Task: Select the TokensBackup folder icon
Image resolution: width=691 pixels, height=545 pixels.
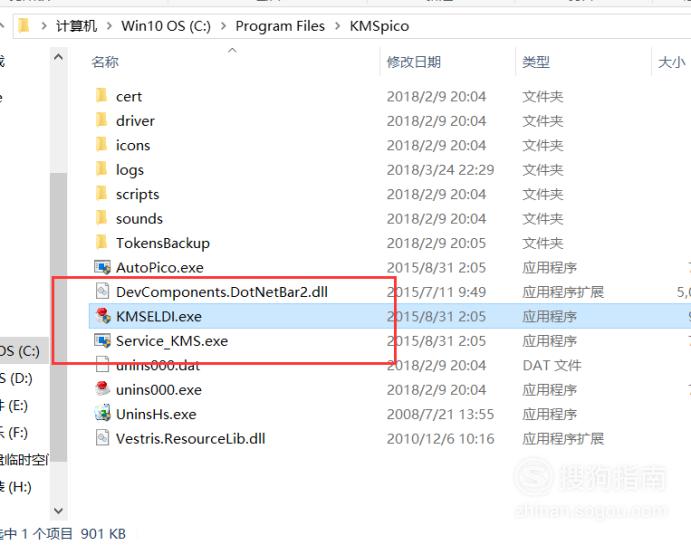Action: click(x=101, y=242)
